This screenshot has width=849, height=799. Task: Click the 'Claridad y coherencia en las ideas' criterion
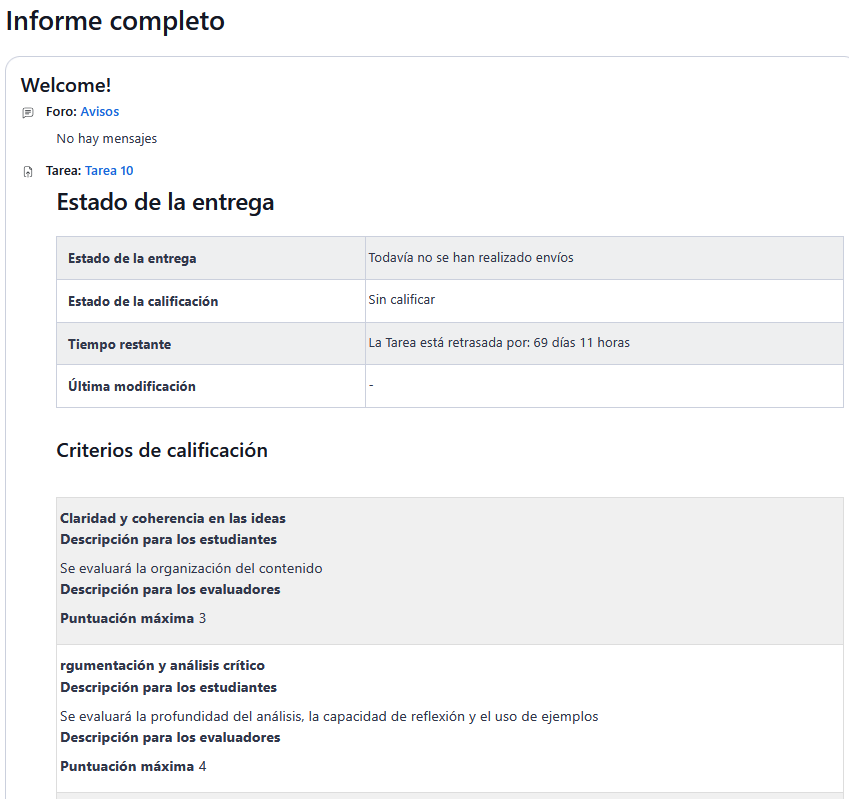pyautogui.click(x=173, y=519)
